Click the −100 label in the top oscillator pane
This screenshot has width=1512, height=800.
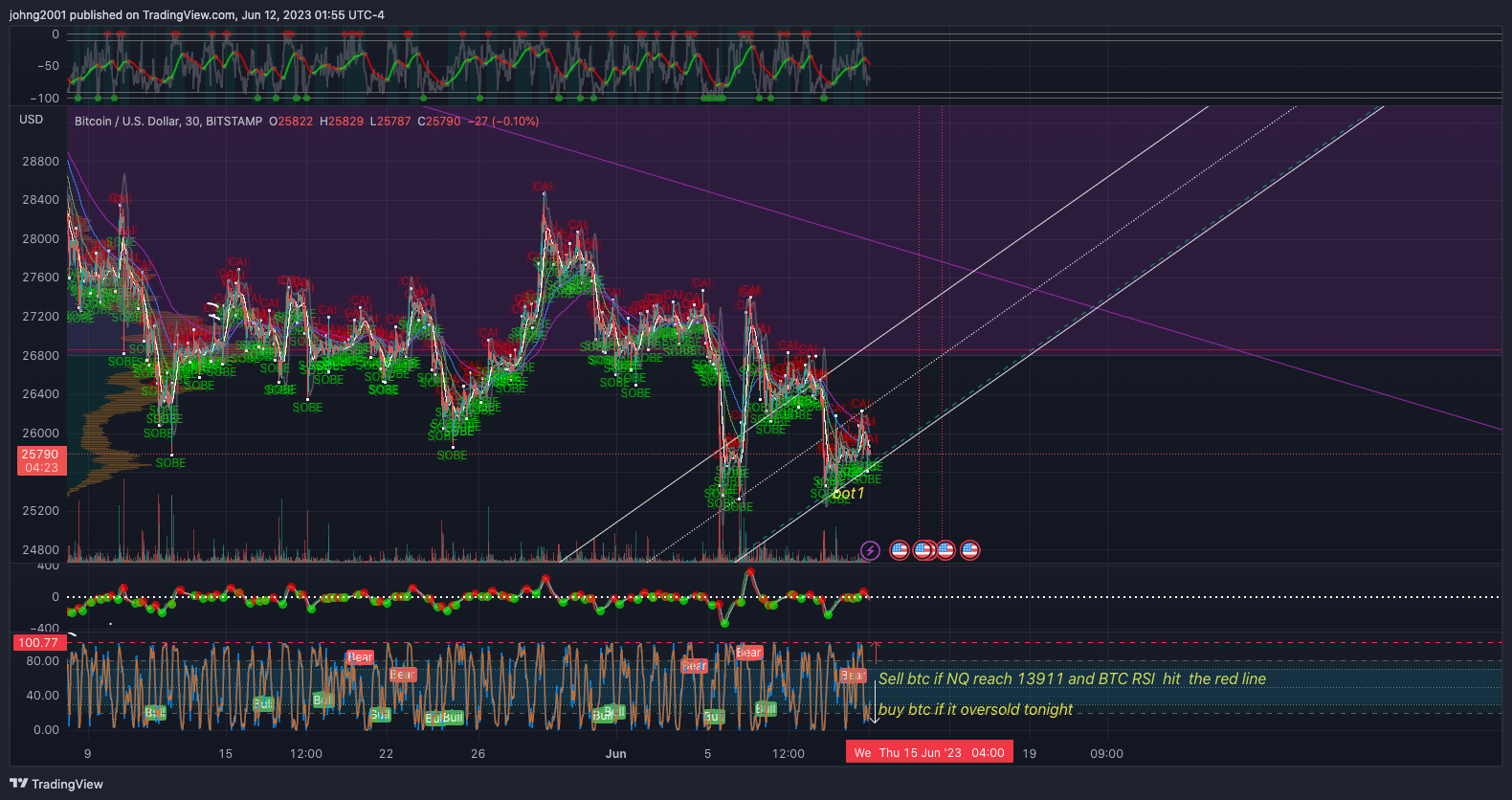[x=44, y=98]
